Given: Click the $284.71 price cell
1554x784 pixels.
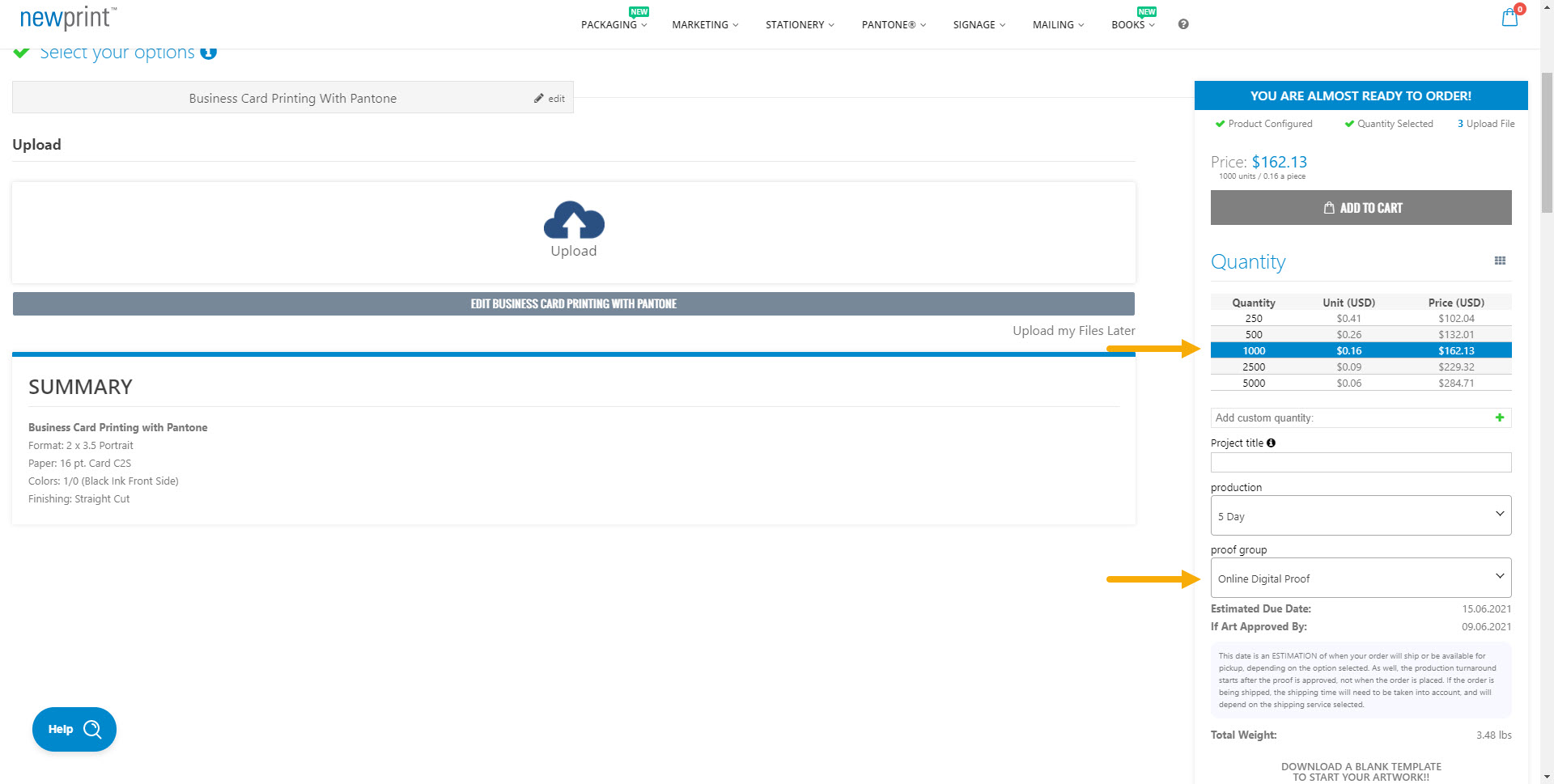Looking at the screenshot, I should click(x=1456, y=384).
